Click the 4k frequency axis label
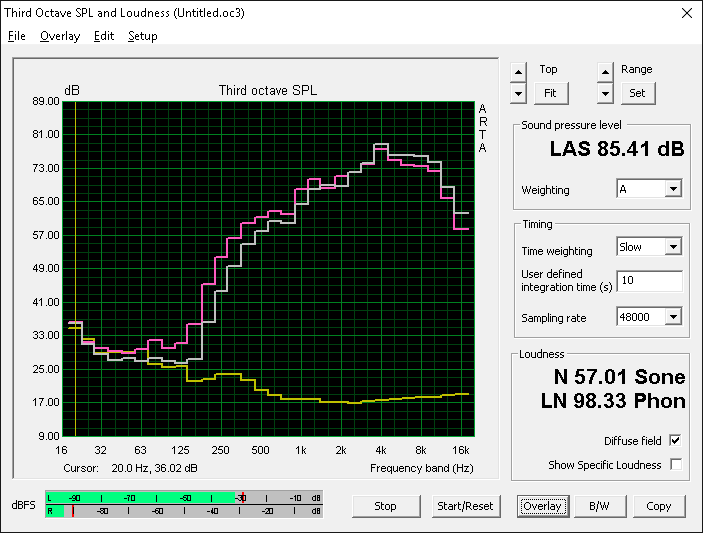703x533 pixels. tap(381, 450)
